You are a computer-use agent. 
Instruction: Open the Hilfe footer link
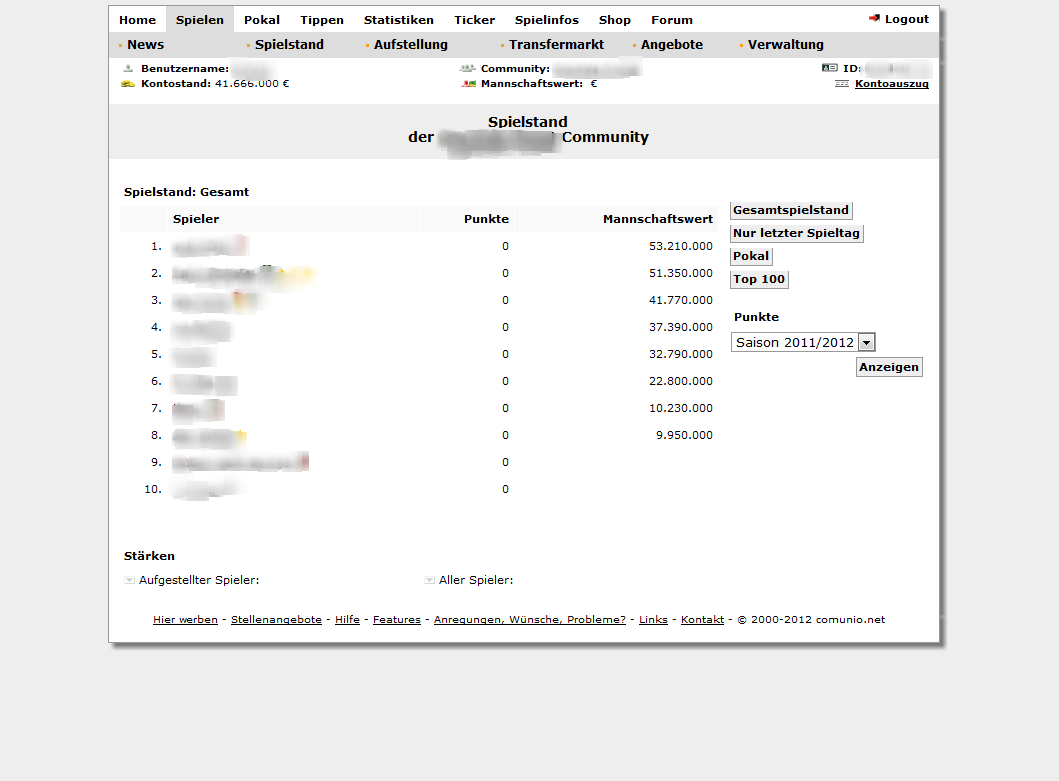(347, 620)
